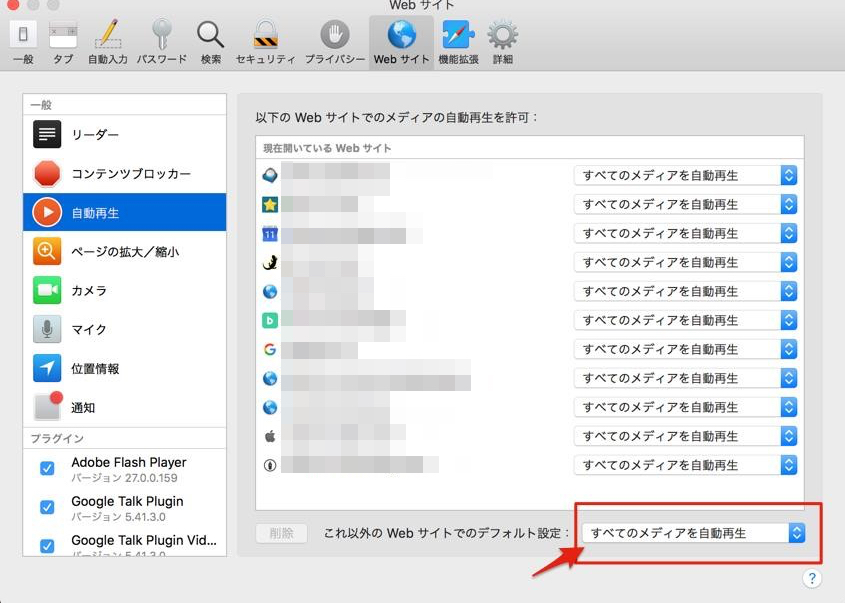Image resolution: width=845 pixels, height=603 pixels.
Task: Select マイク in the sidebar
Action: pyautogui.click(x=124, y=329)
